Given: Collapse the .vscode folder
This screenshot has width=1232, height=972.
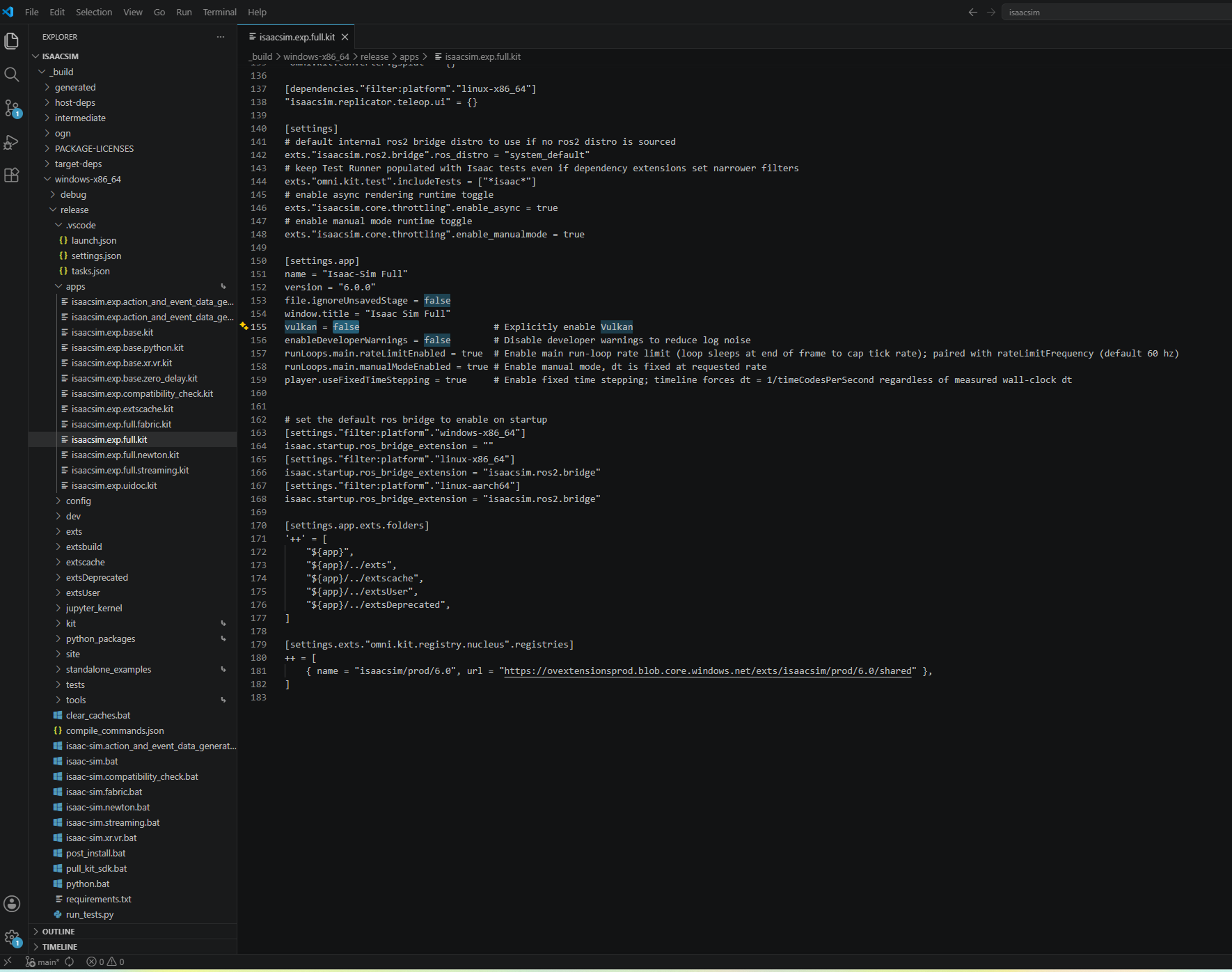Looking at the screenshot, I should click(81, 225).
